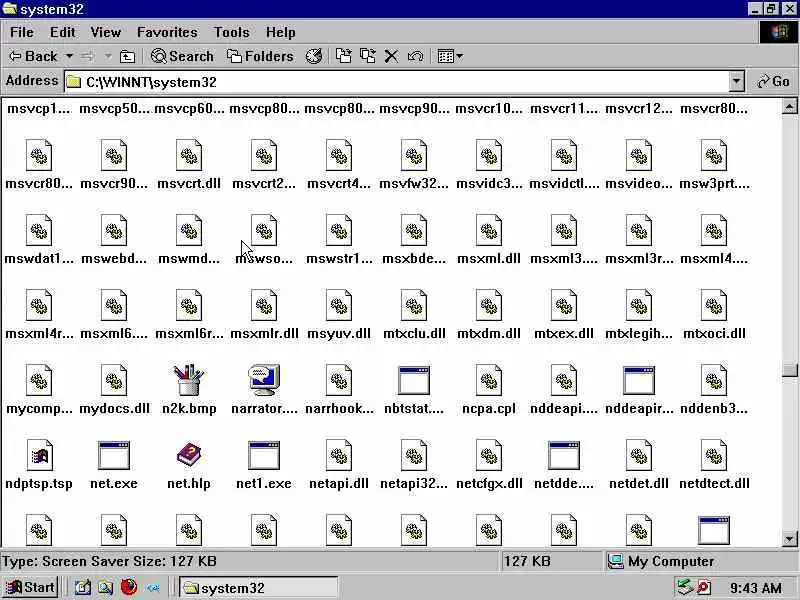The width and height of the screenshot is (800, 600).
Task: Expand the Address bar dropdown
Action: [736, 82]
